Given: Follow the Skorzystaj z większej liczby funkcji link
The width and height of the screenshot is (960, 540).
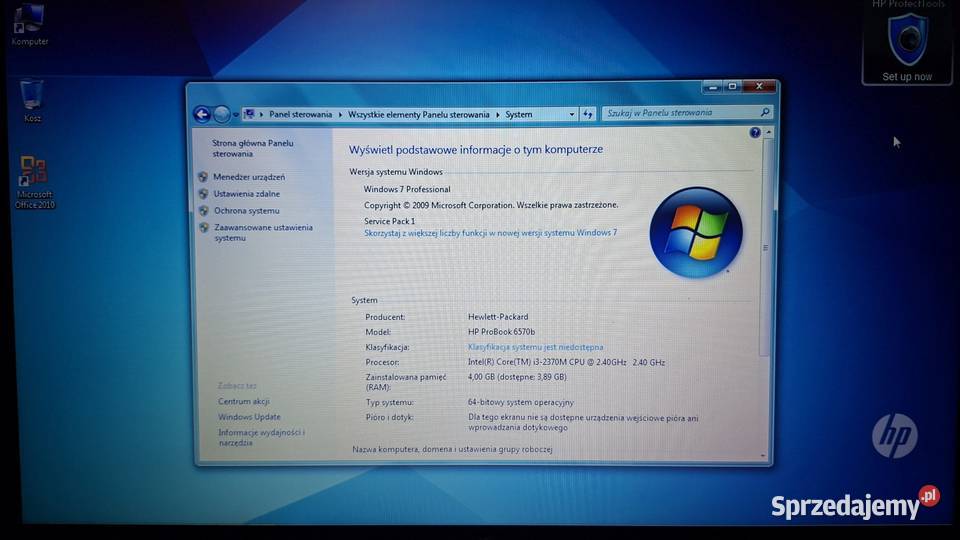Looking at the screenshot, I should [x=490, y=233].
